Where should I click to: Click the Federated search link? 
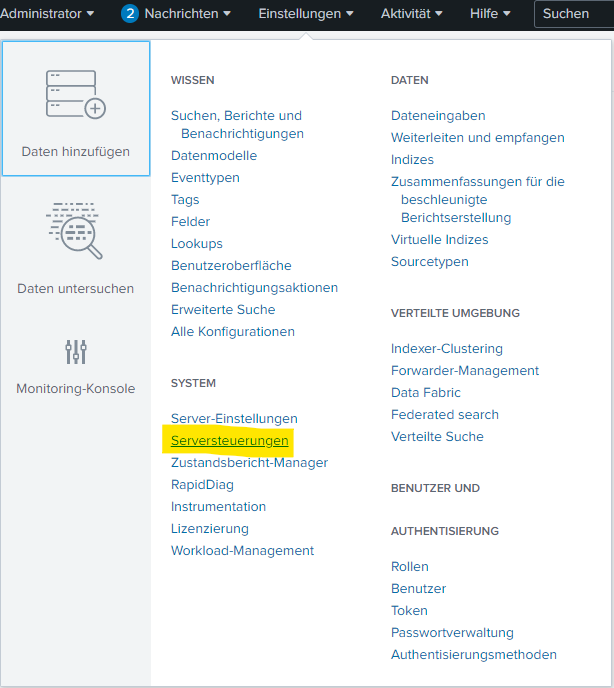445,415
